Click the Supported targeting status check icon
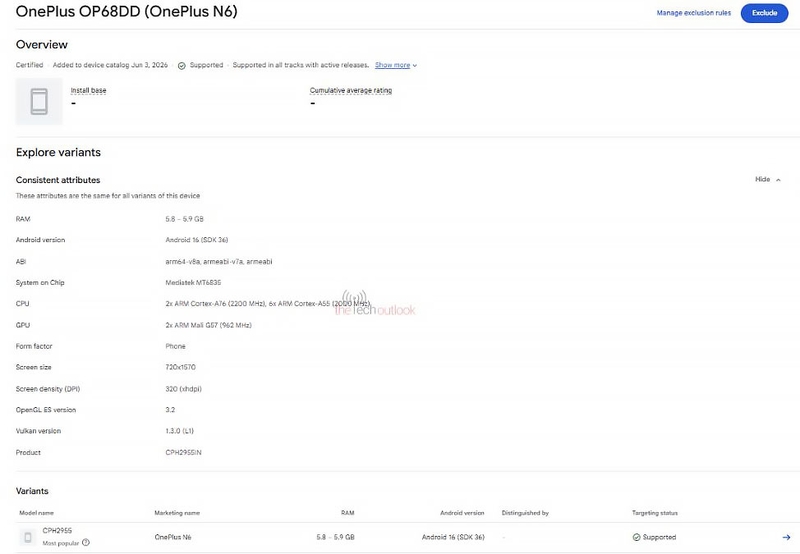This screenshot has width=800, height=554. [x=636, y=537]
